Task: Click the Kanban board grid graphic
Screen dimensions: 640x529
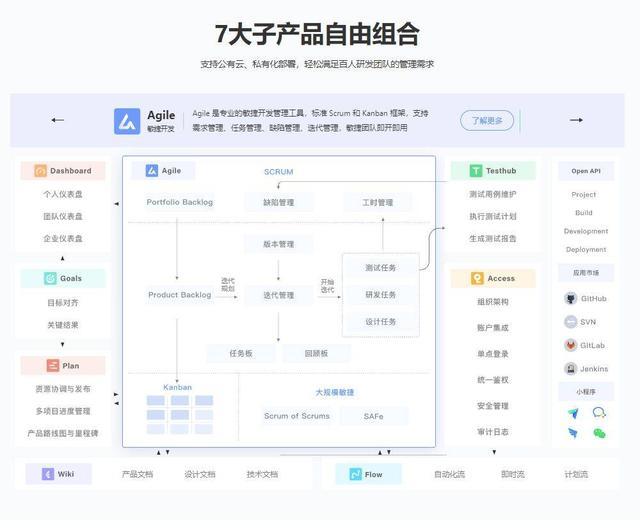Action: click(x=180, y=414)
